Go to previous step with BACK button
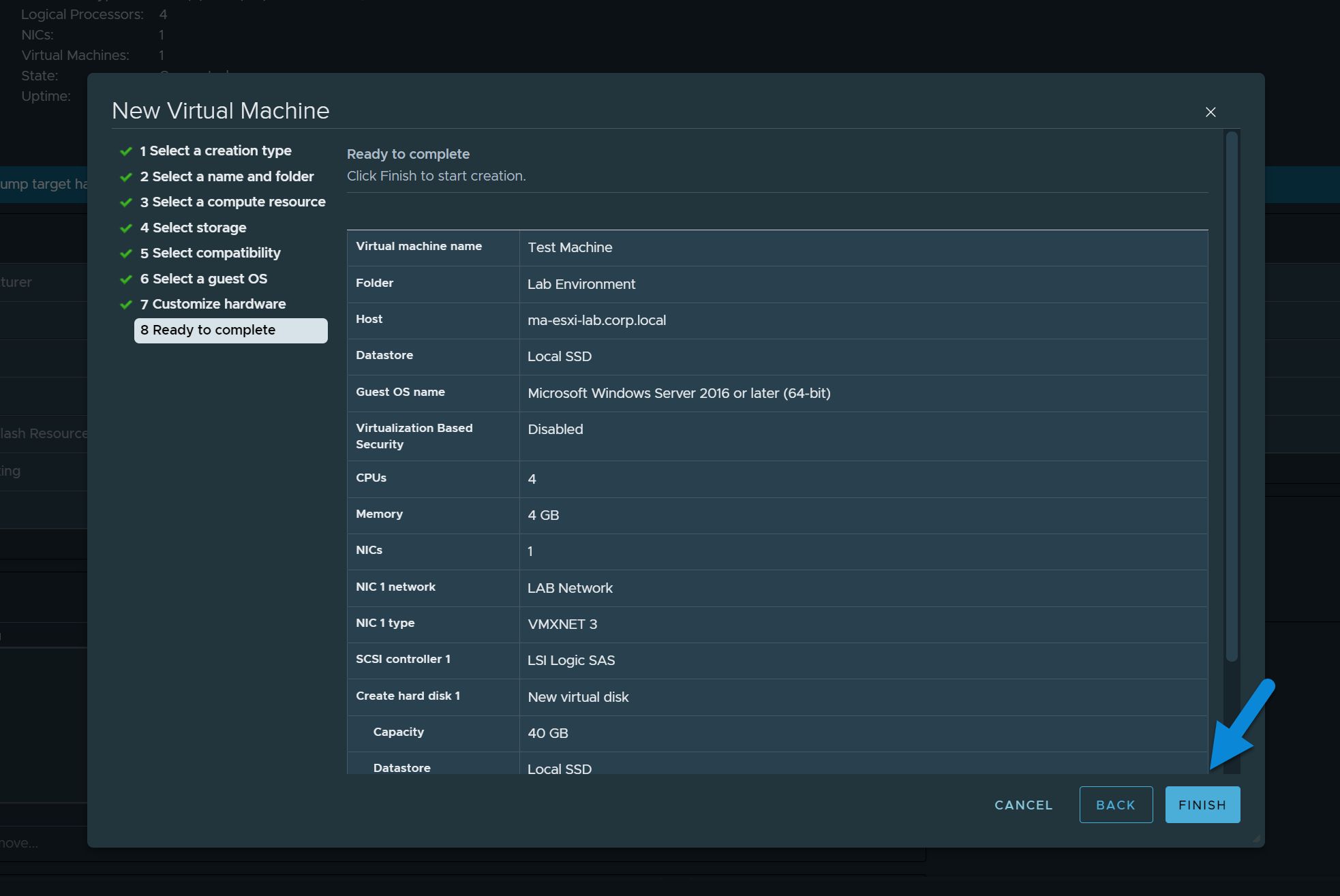The image size is (1340, 896). [1116, 805]
